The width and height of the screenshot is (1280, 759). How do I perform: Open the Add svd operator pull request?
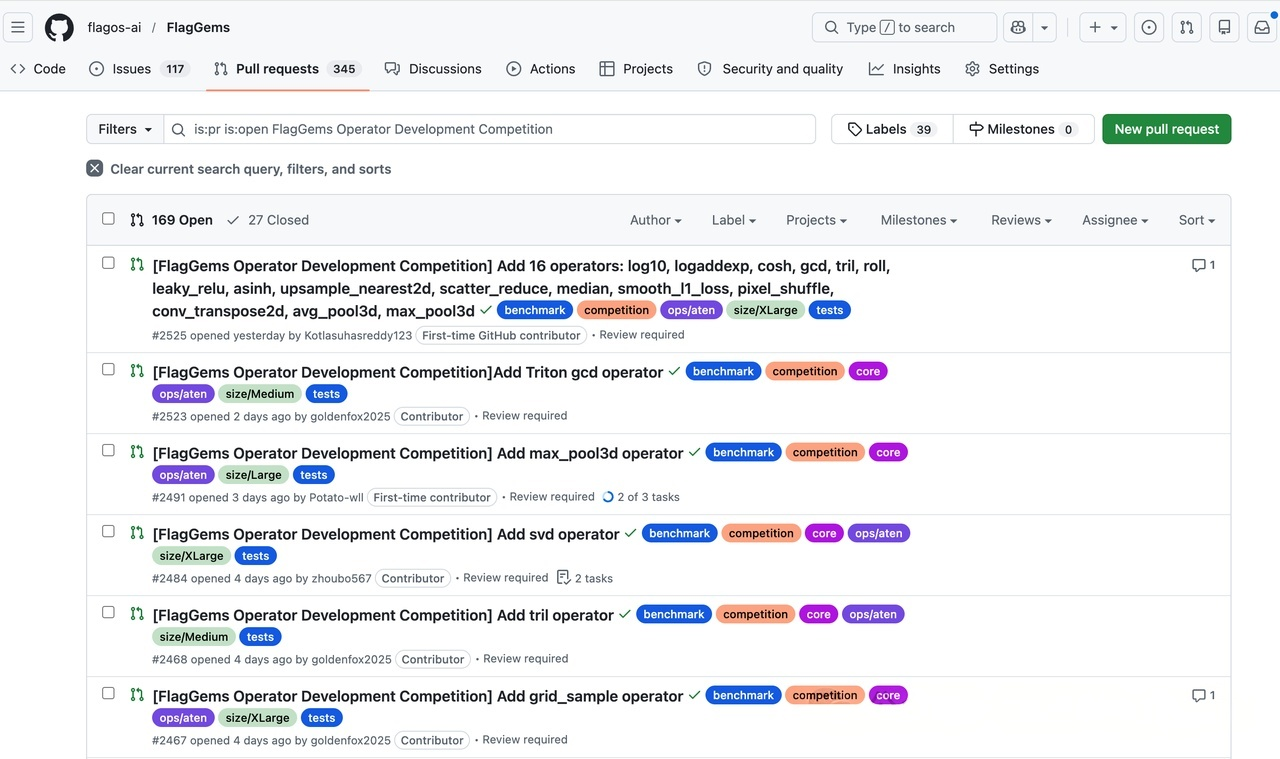[x=386, y=534]
